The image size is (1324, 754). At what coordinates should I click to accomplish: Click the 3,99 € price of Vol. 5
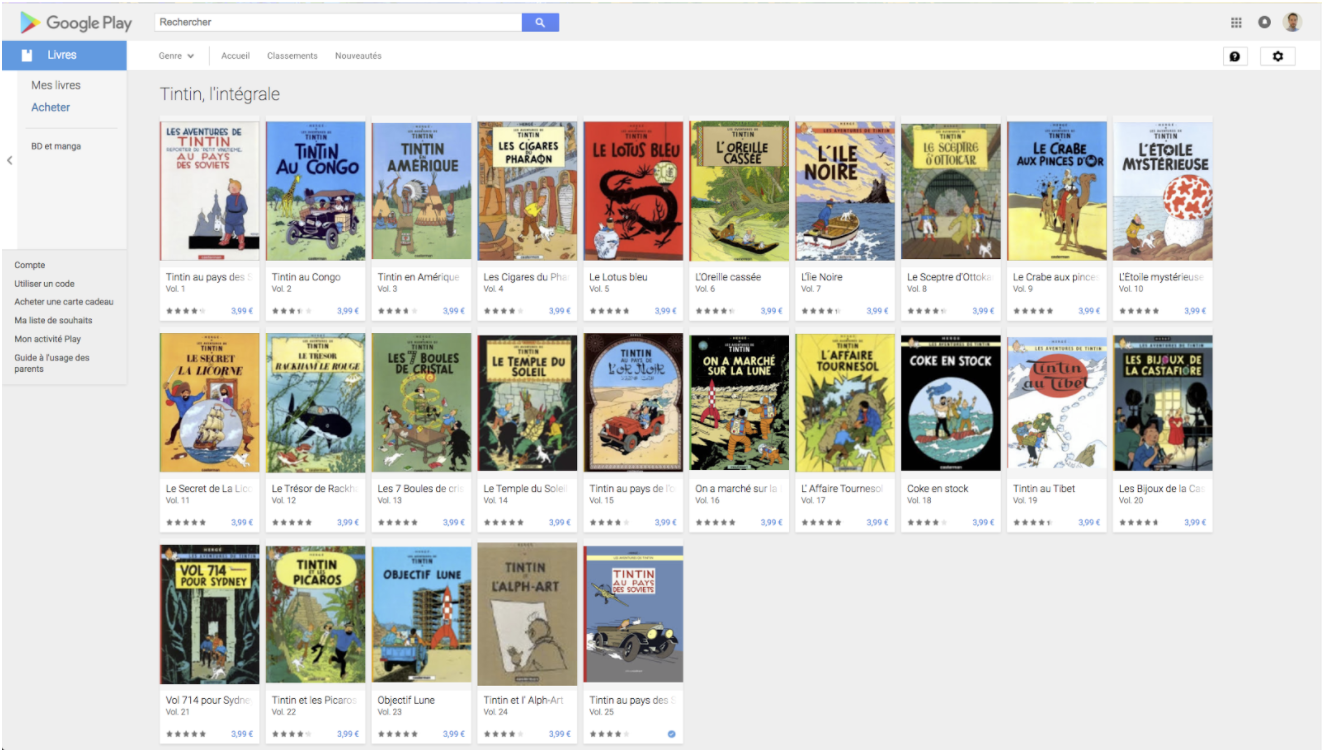pos(665,311)
